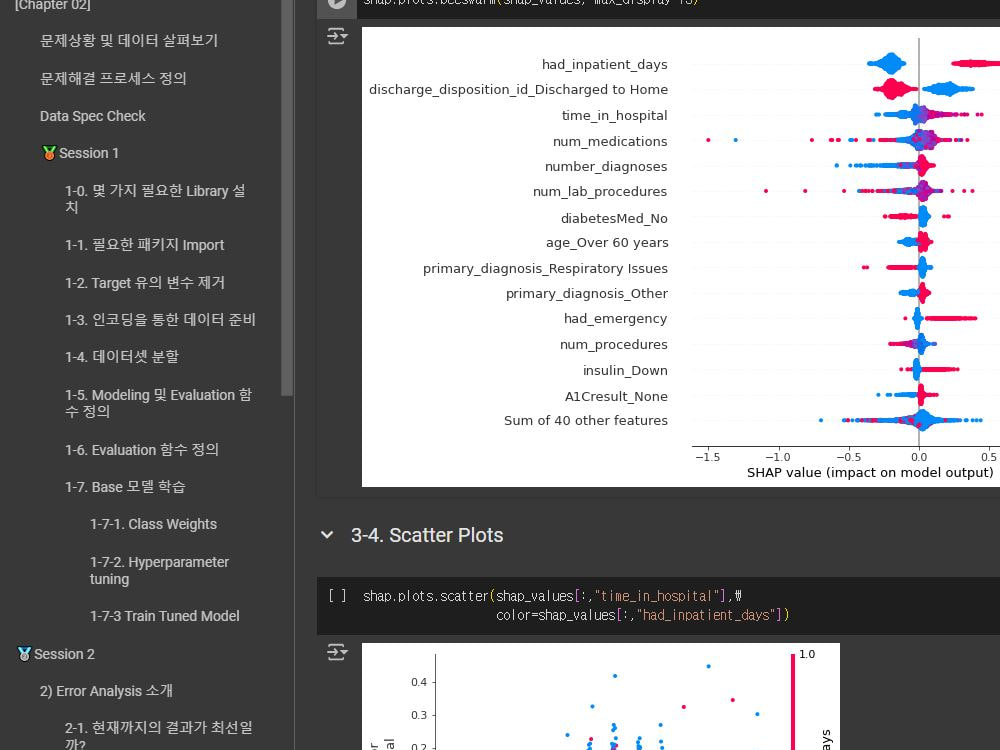This screenshot has width=1000, height=750.
Task: Go to 1-6. Evaluation 함수 정의
Action: [142, 450]
